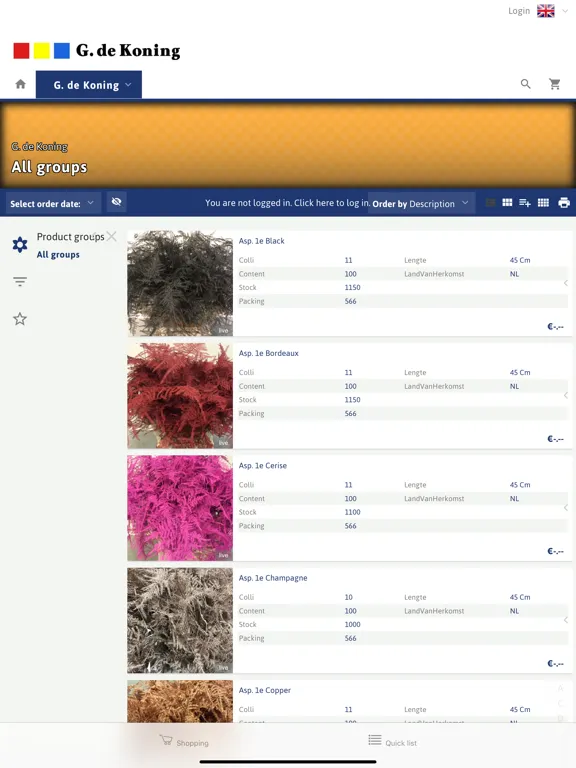The width and height of the screenshot is (576, 768).
Task: View the Asp. 1e Black photo
Action: click(x=180, y=283)
